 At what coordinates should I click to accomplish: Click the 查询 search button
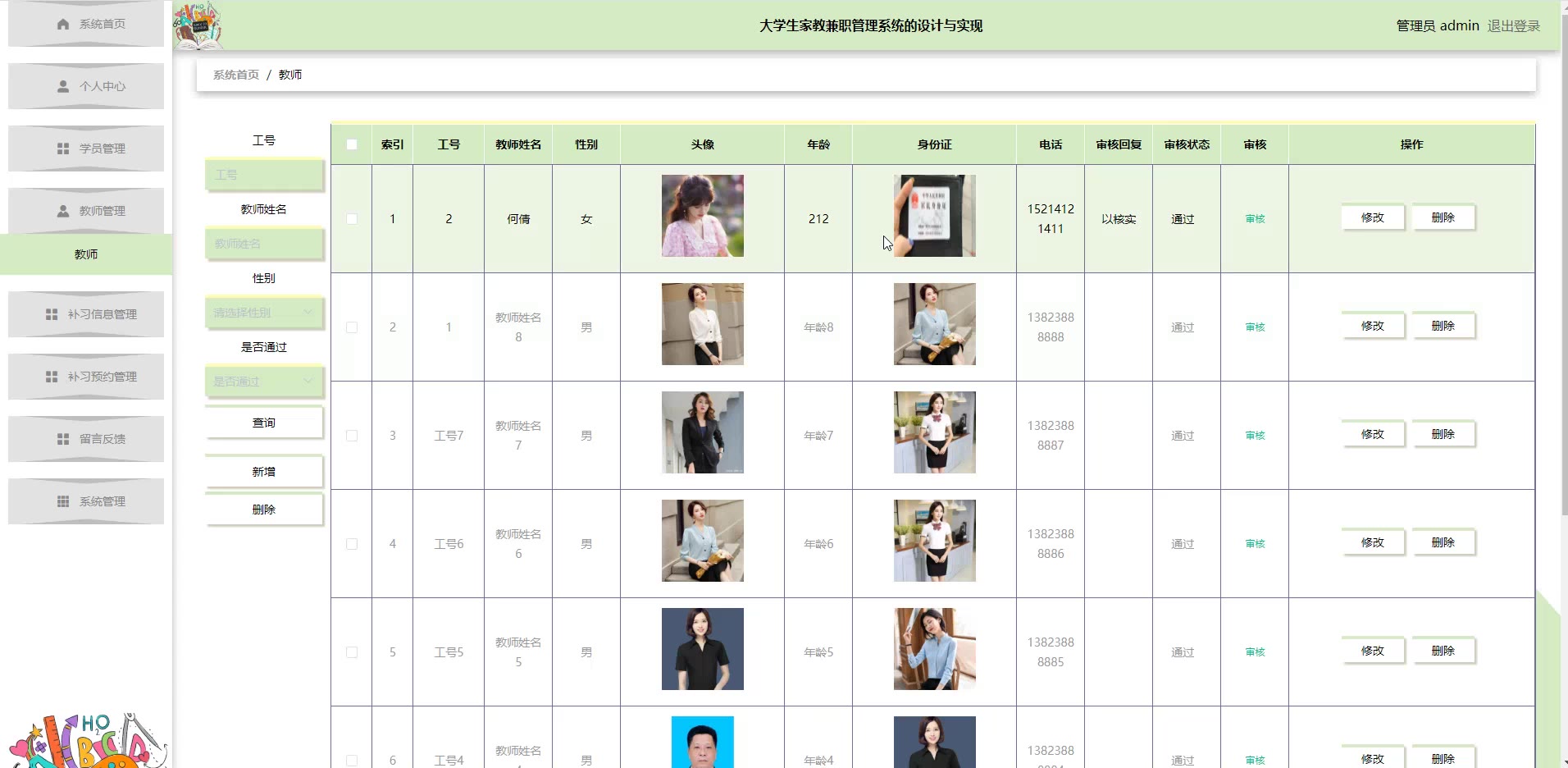coord(264,423)
